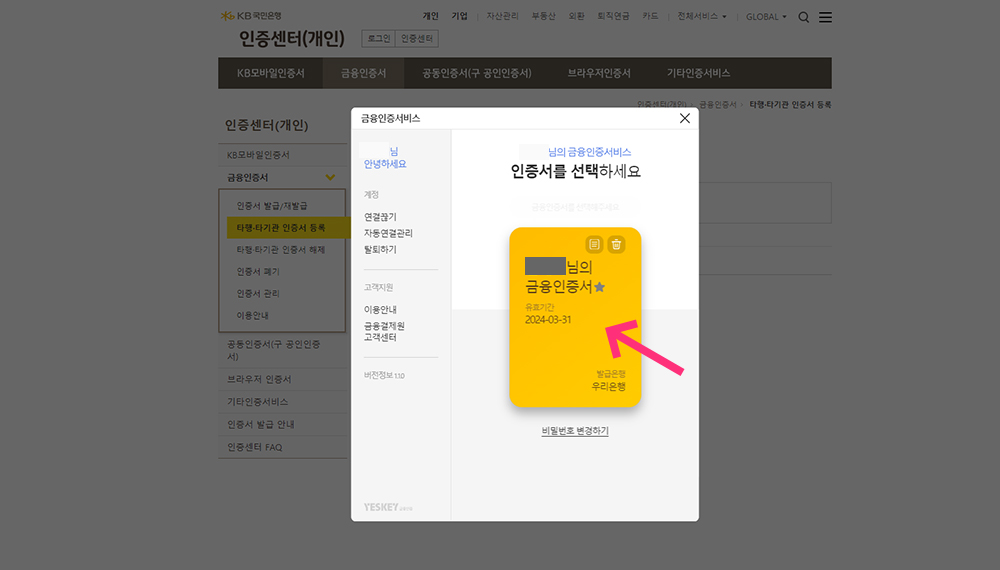
Task: Select 인증서 폐기 in sidebar
Action: tap(258, 271)
